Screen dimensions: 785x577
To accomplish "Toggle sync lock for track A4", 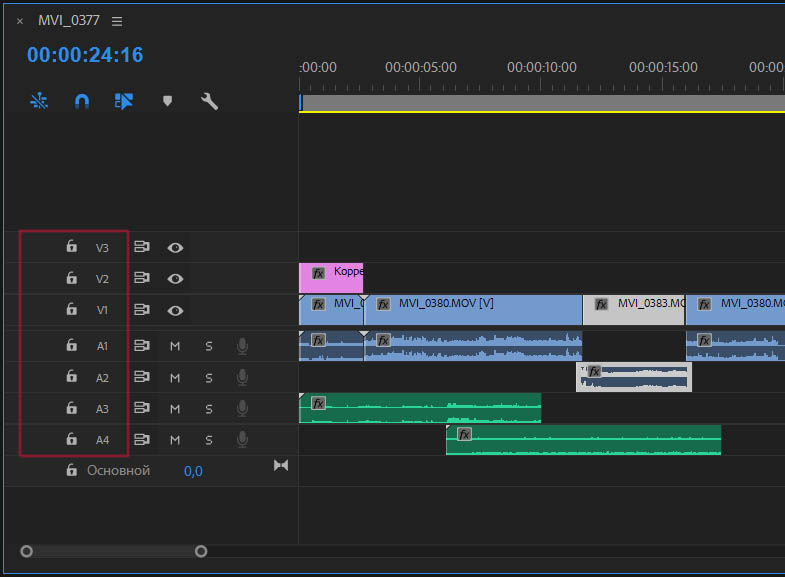I will [x=142, y=439].
